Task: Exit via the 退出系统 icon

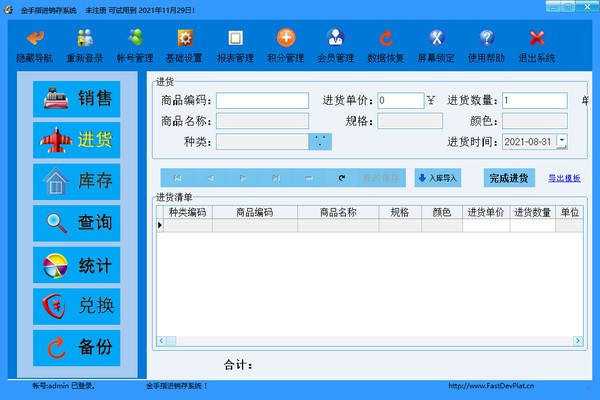Action: point(537,45)
